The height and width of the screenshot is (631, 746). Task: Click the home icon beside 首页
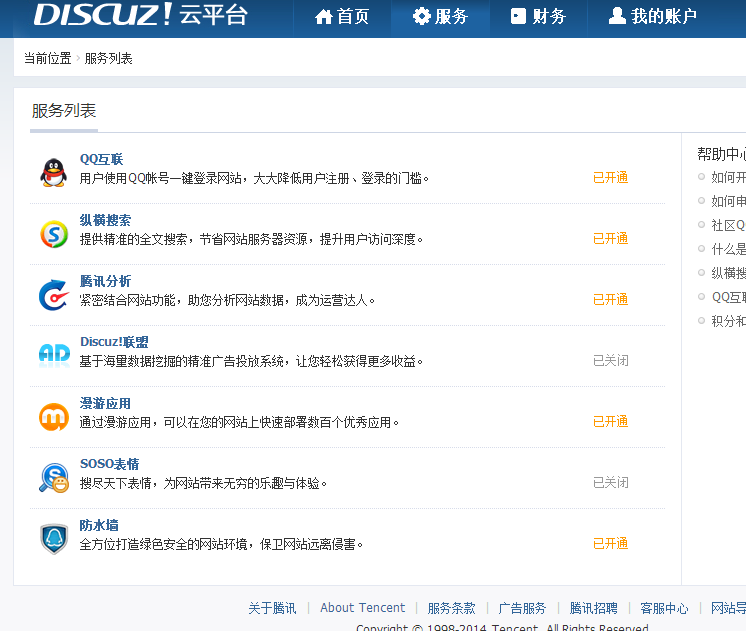pyautogui.click(x=324, y=17)
